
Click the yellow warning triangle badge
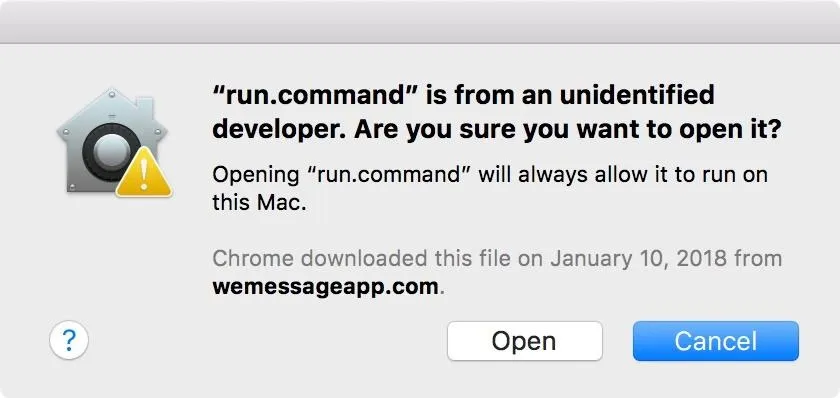click(x=144, y=172)
